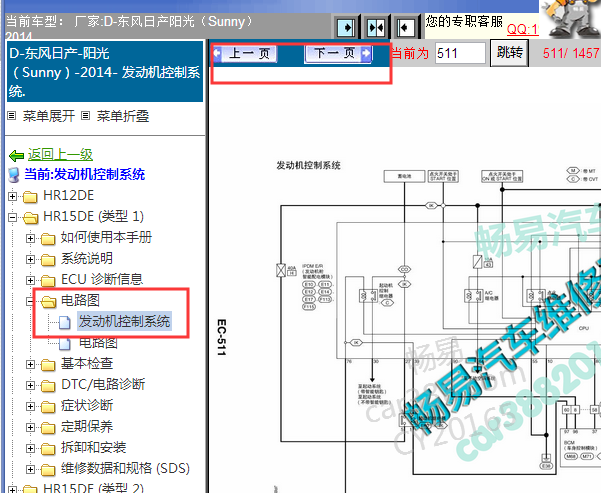The image size is (601, 493).
Task: Select the 拆卸和安装 tree item
Action: pos(93,447)
